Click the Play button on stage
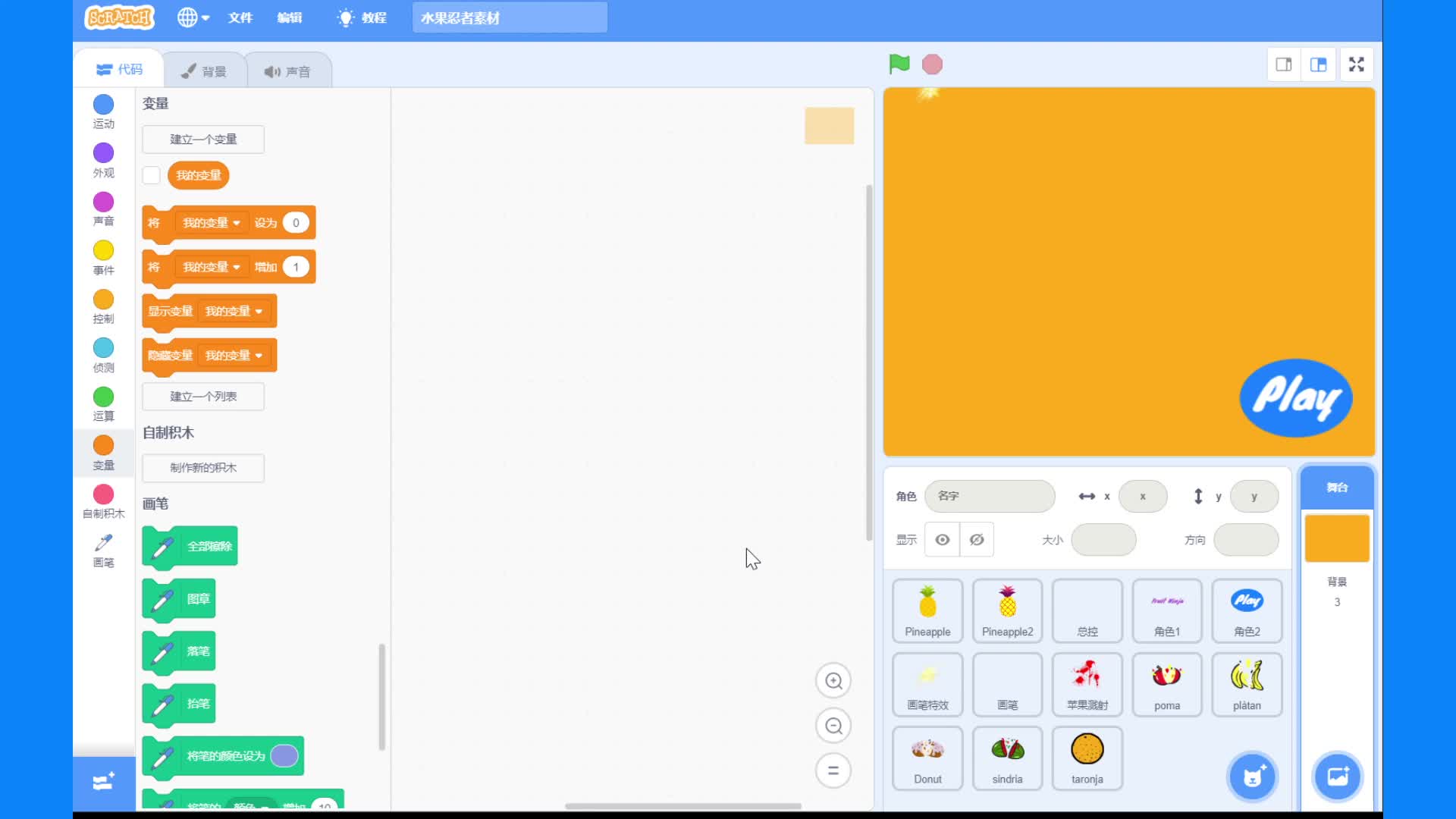The image size is (1456, 819). coord(1296,397)
